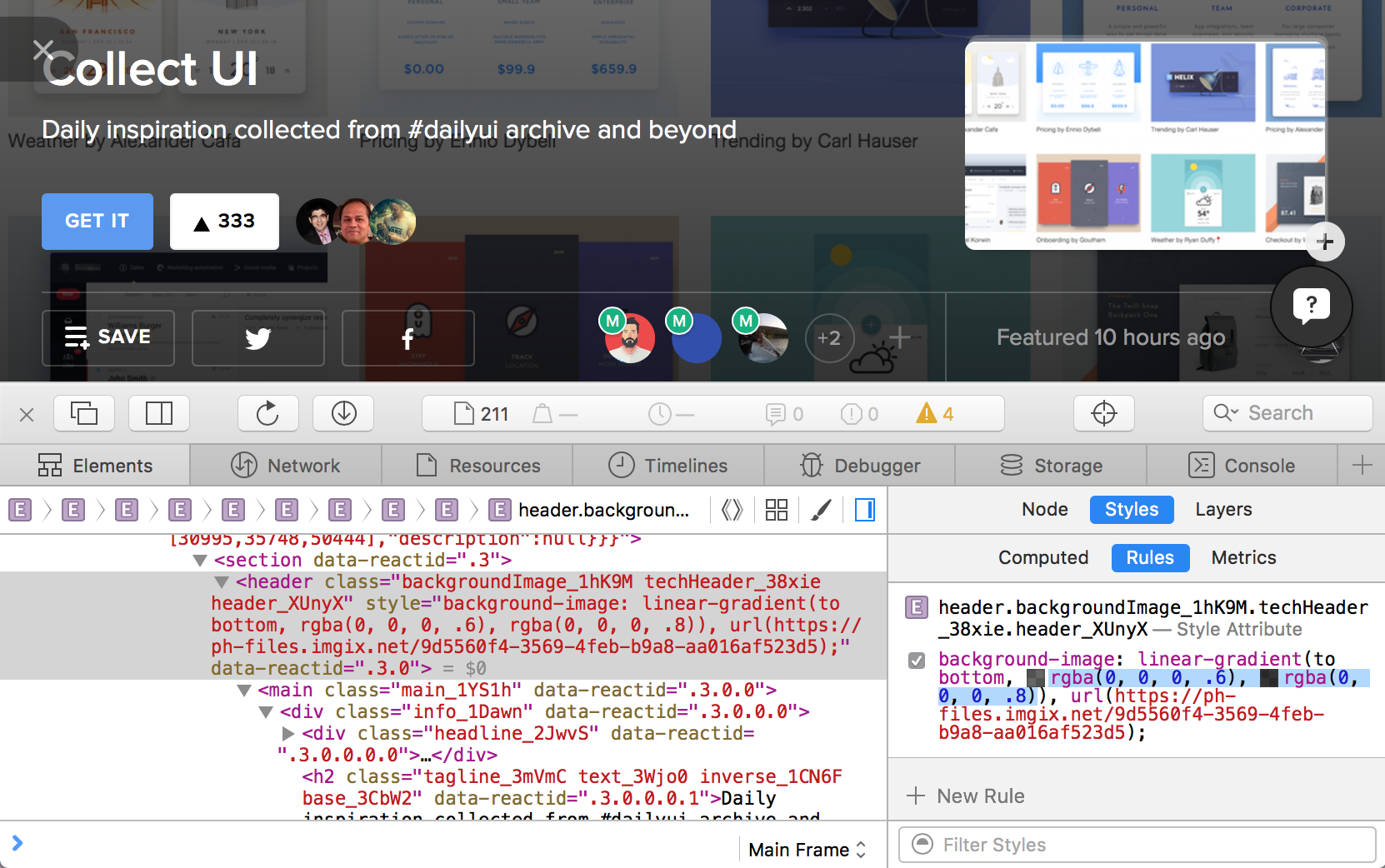Click the Filter Styles field
1385x868 pixels.
[x=1137, y=845]
